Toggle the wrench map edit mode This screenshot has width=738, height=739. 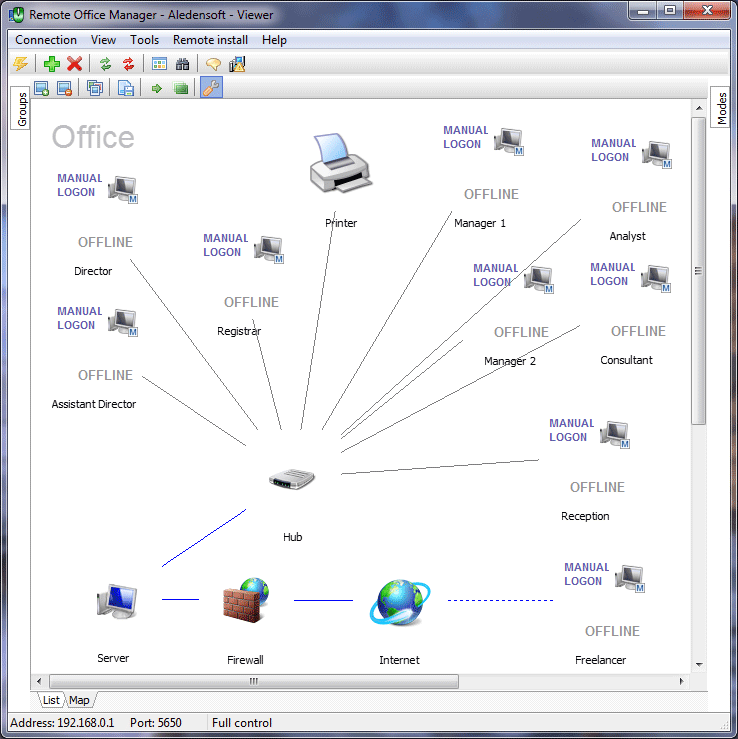pyautogui.click(x=212, y=88)
